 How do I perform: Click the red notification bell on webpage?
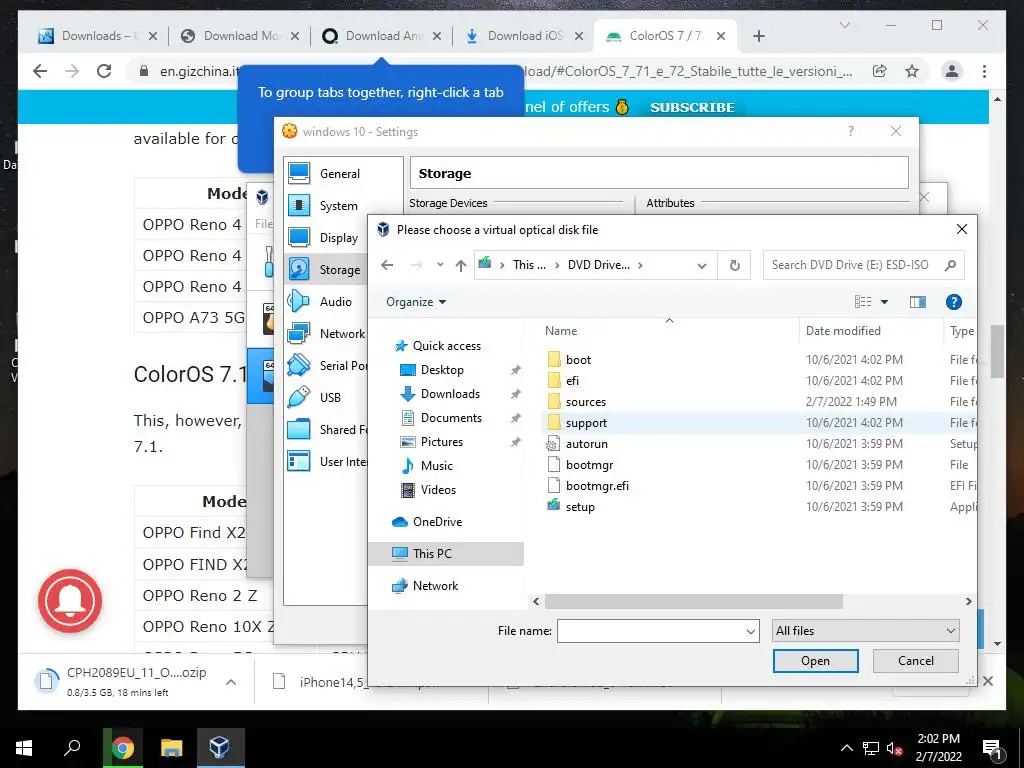(x=70, y=601)
